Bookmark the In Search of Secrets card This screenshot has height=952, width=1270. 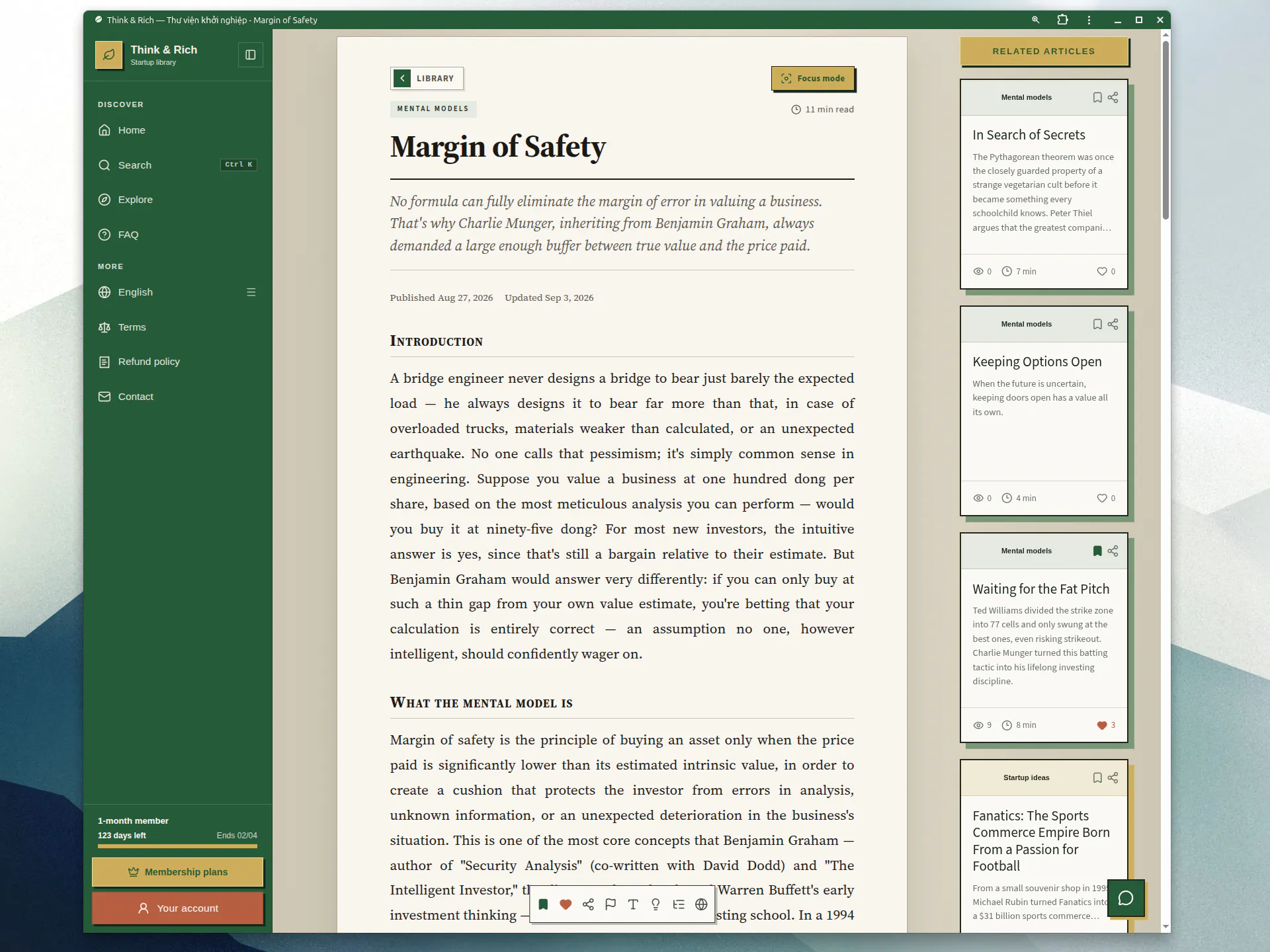tap(1097, 97)
